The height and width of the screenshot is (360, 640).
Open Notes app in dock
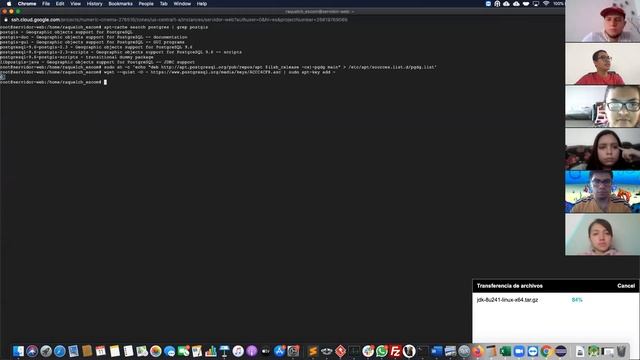tap(115, 351)
